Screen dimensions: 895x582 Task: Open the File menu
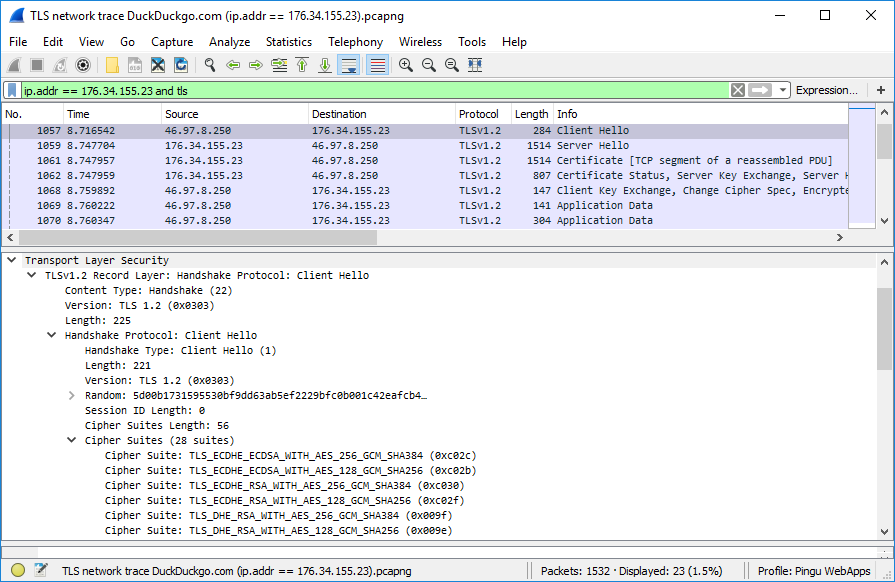18,42
